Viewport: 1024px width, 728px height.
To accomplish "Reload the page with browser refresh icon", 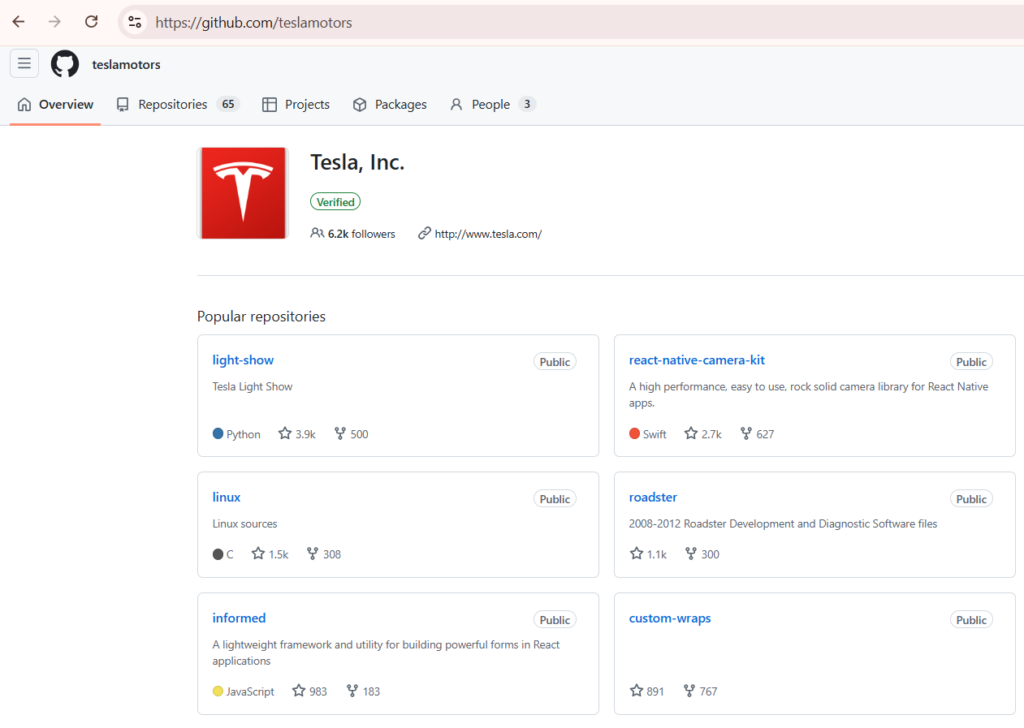I will coord(91,22).
